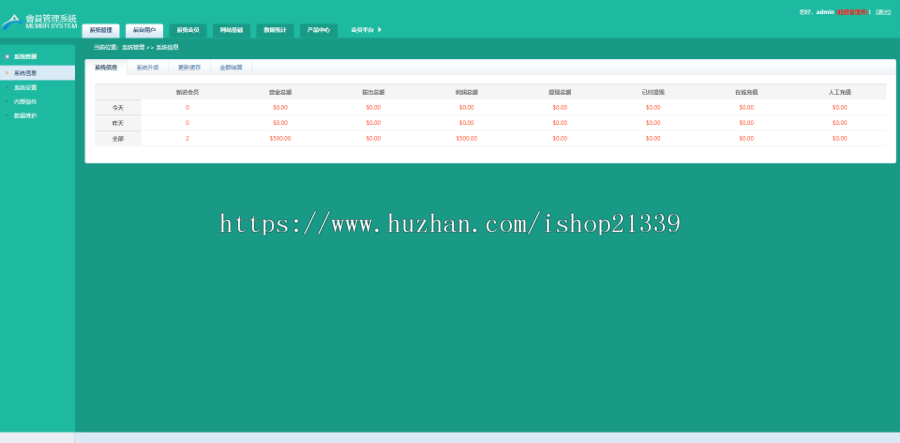Select 系统信息 in the sidebar
Screen dimensions: 900x443
pyautogui.click(x=37, y=73)
